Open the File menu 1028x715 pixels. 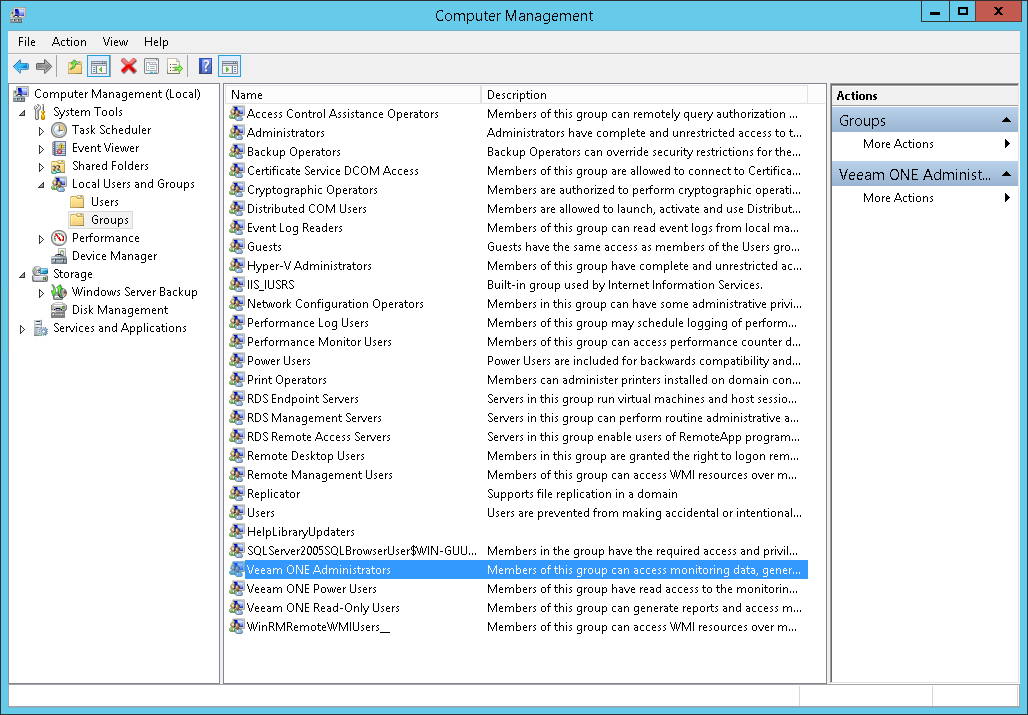[27, 42]
